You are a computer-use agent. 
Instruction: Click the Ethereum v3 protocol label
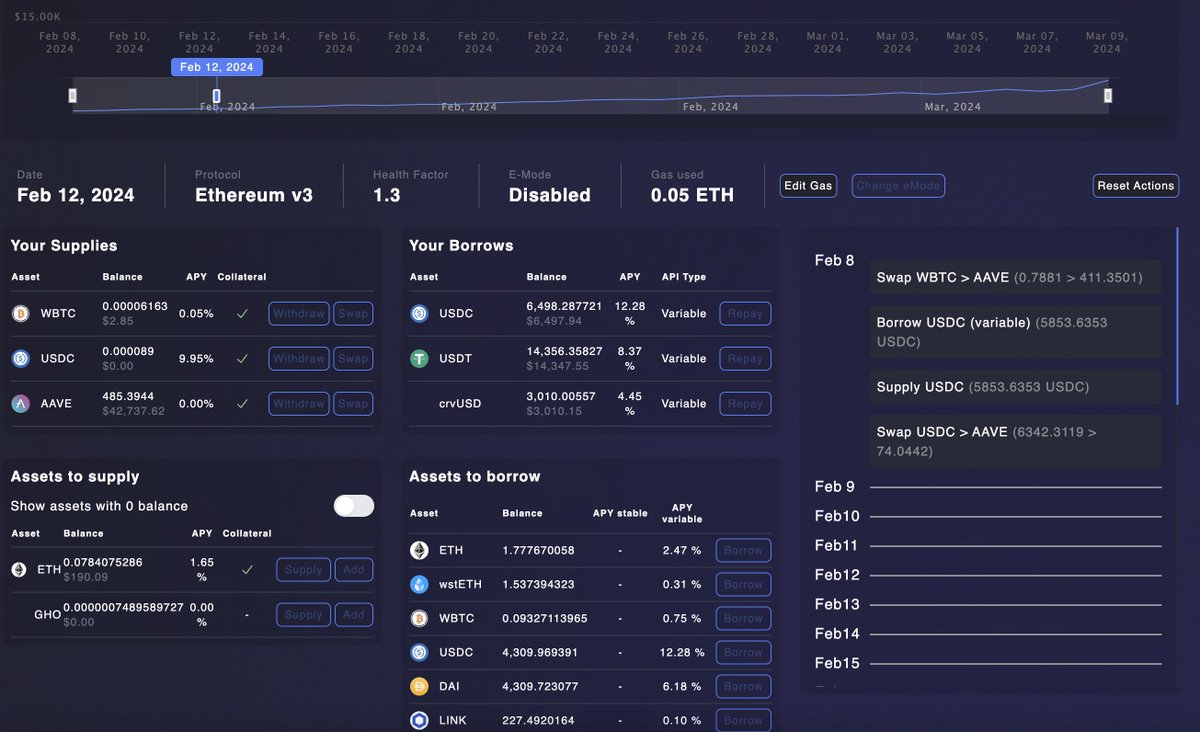click(254, 195)
